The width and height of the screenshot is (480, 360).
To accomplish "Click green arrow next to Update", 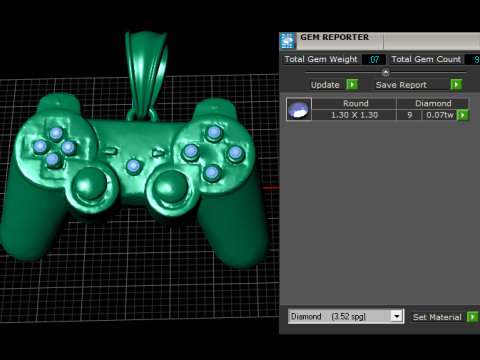I will coord(352,85).
